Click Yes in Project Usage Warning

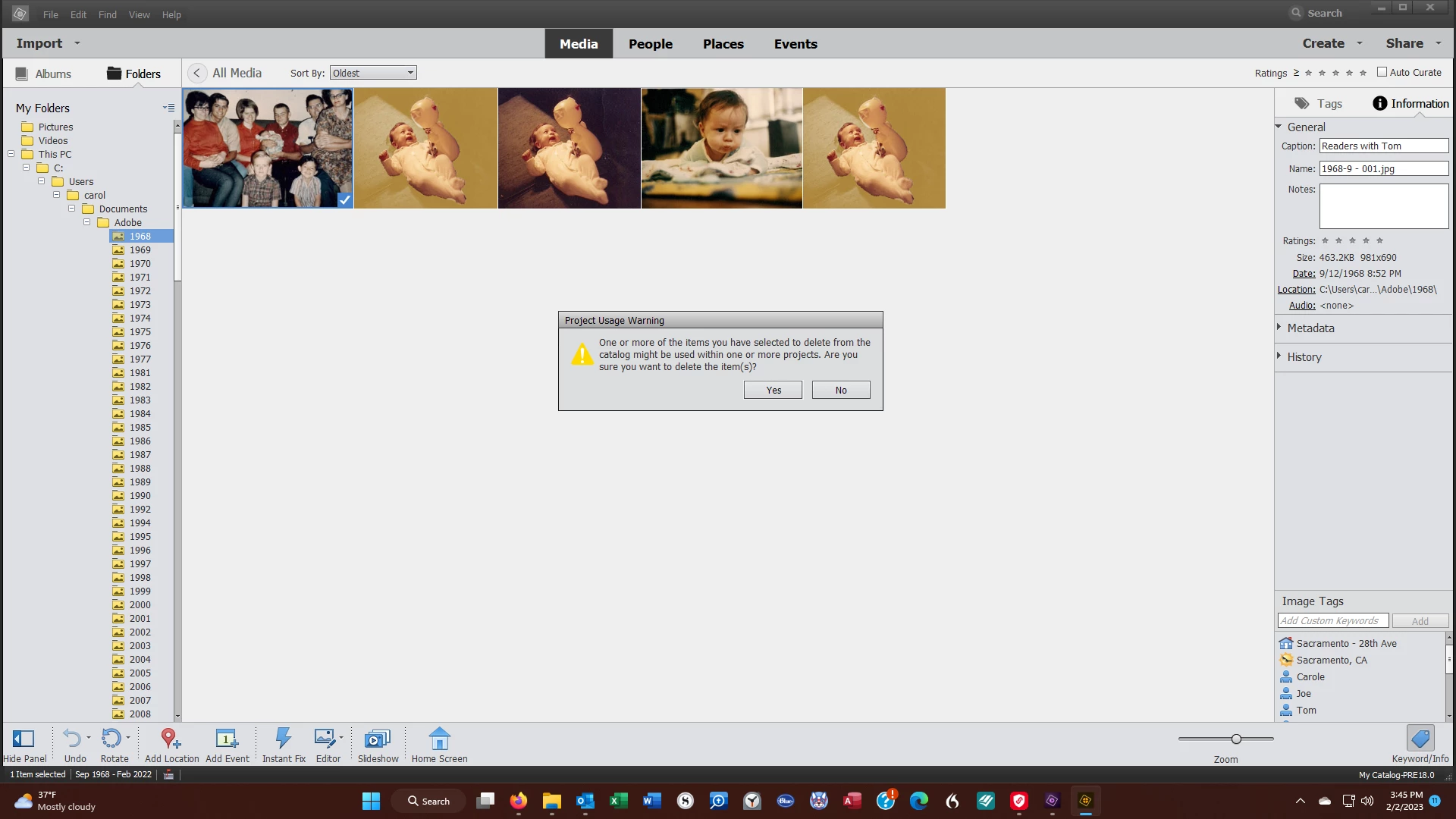[773, 390]
